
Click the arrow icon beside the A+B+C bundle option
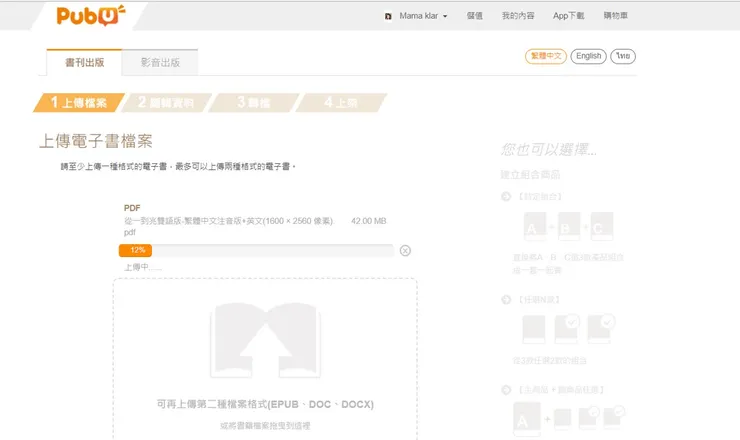[506, 196]
